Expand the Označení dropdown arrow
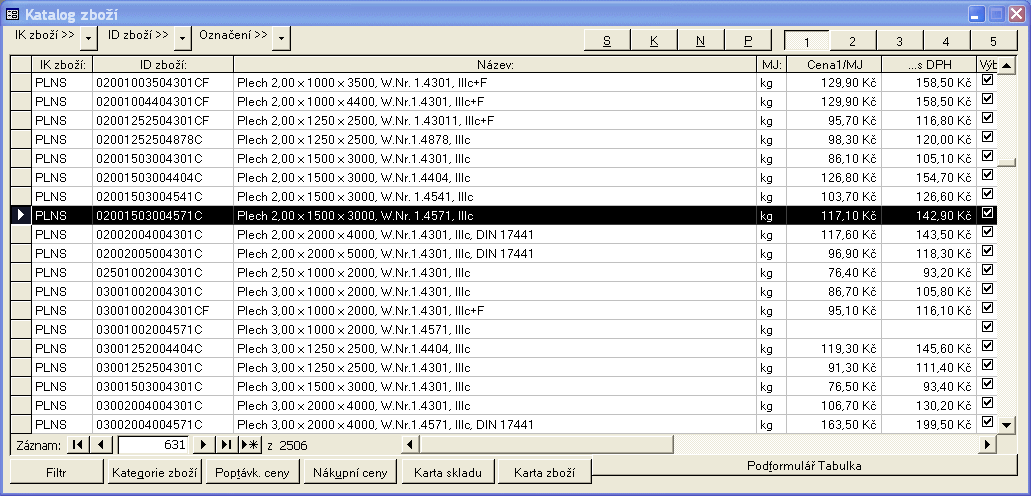 pos(281,37)
